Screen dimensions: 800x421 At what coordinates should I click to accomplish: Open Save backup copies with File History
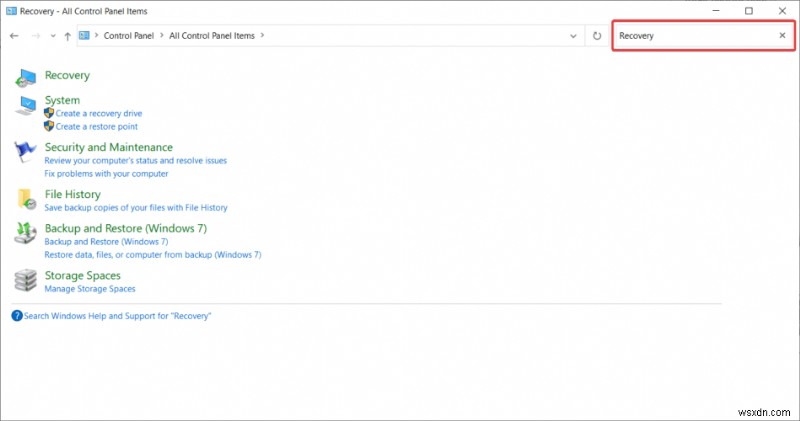(x=136, y=207)
